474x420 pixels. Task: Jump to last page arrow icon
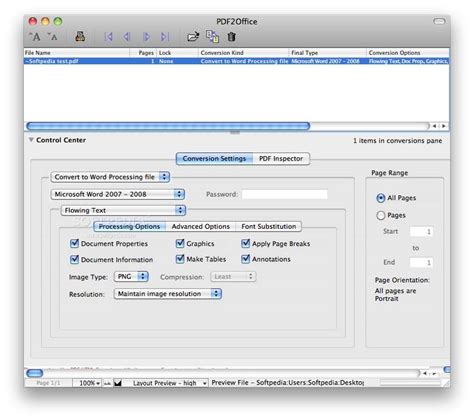click(x=165, y=37)
